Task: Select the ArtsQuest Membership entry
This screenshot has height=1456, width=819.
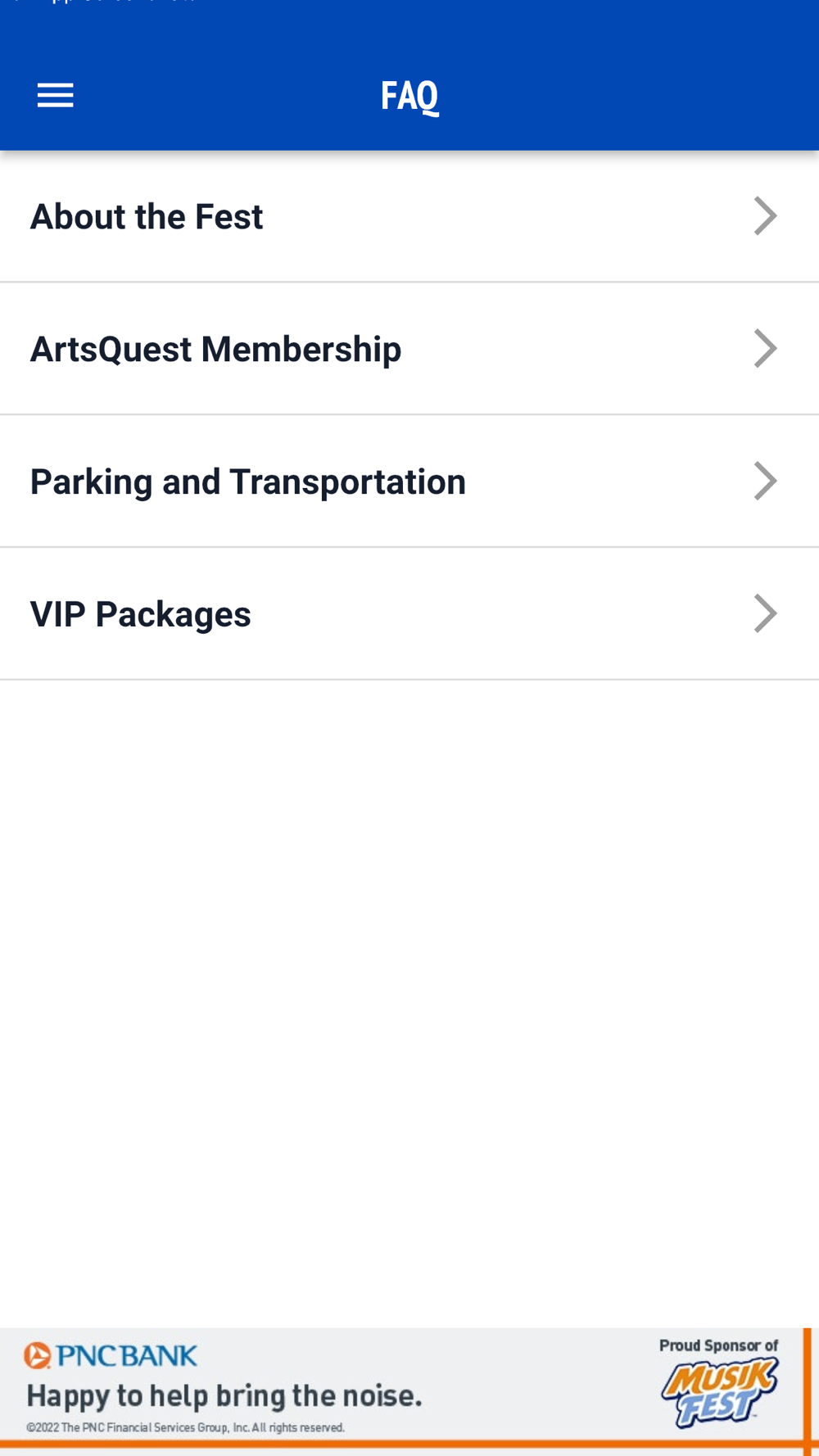Action: [215, 350]
